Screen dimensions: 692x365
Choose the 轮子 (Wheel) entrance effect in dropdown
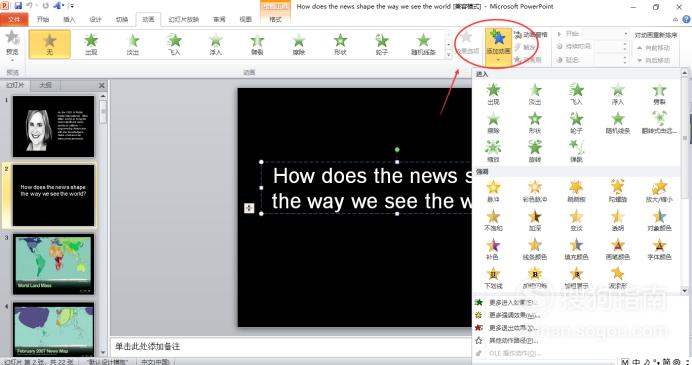point(576,123)
